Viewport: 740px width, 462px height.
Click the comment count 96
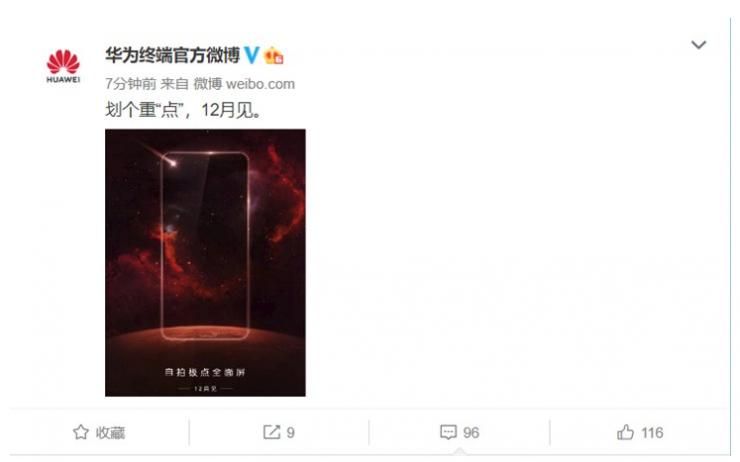click(471, 432)
